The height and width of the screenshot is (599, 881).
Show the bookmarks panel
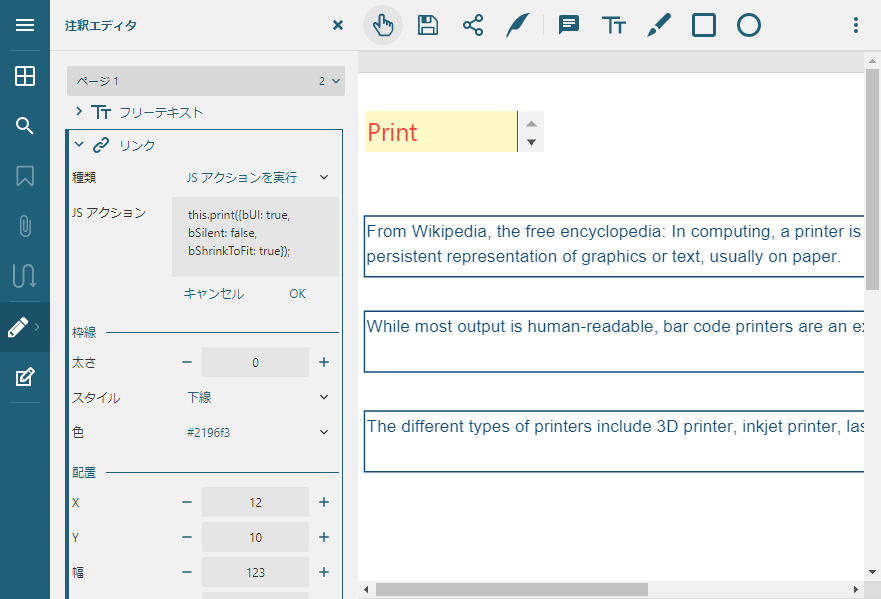pos(25,176)
